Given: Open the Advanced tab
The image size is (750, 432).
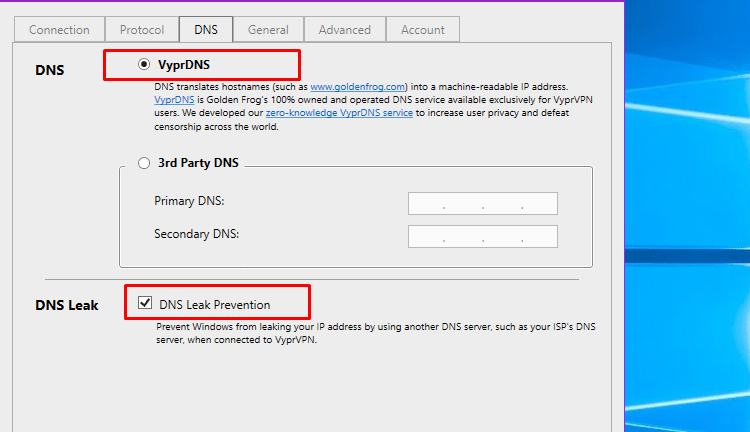Looking at the screenshot, I should point(345,30).
